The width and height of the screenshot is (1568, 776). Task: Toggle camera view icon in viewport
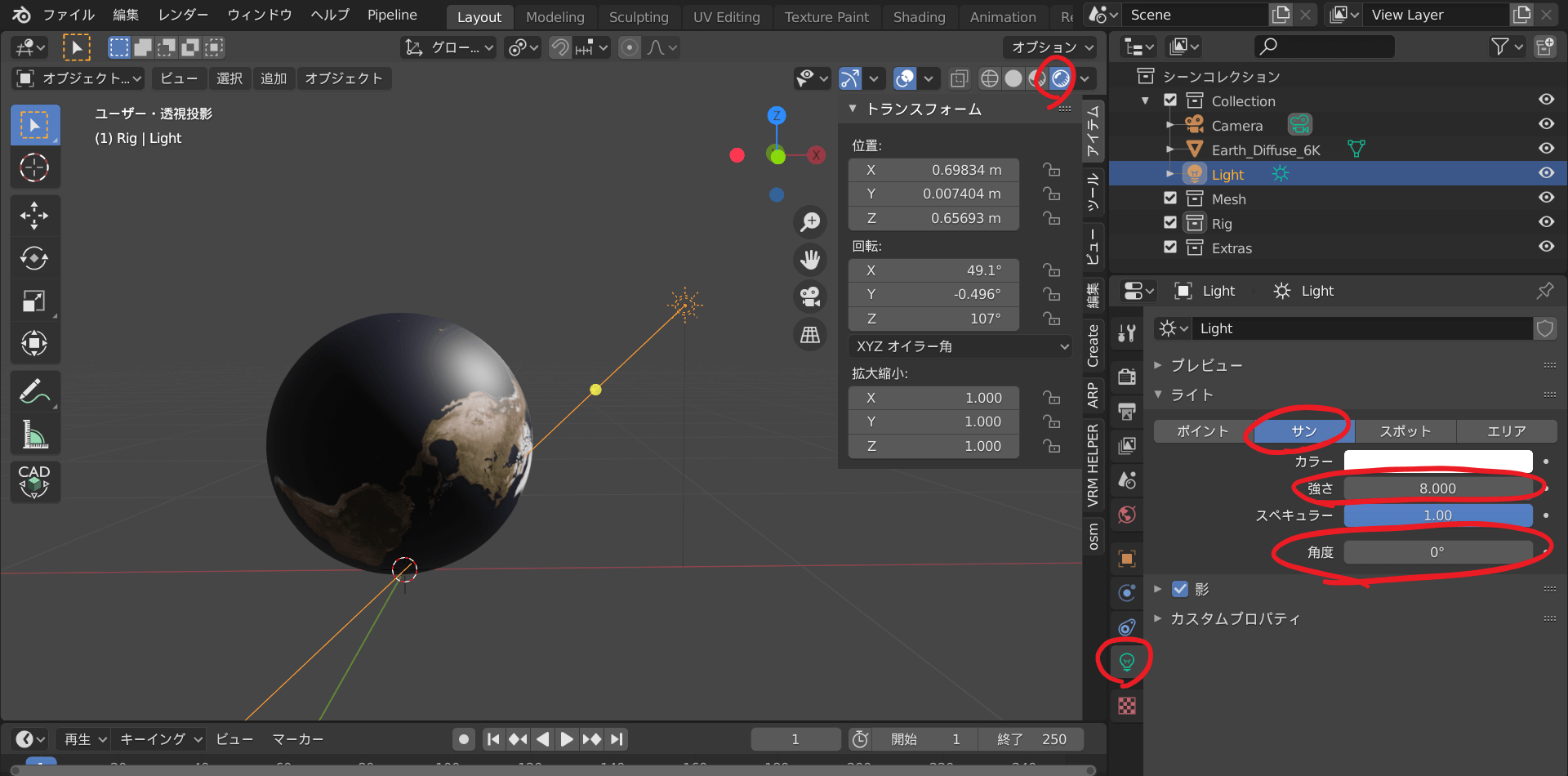(x=810, y=297)
